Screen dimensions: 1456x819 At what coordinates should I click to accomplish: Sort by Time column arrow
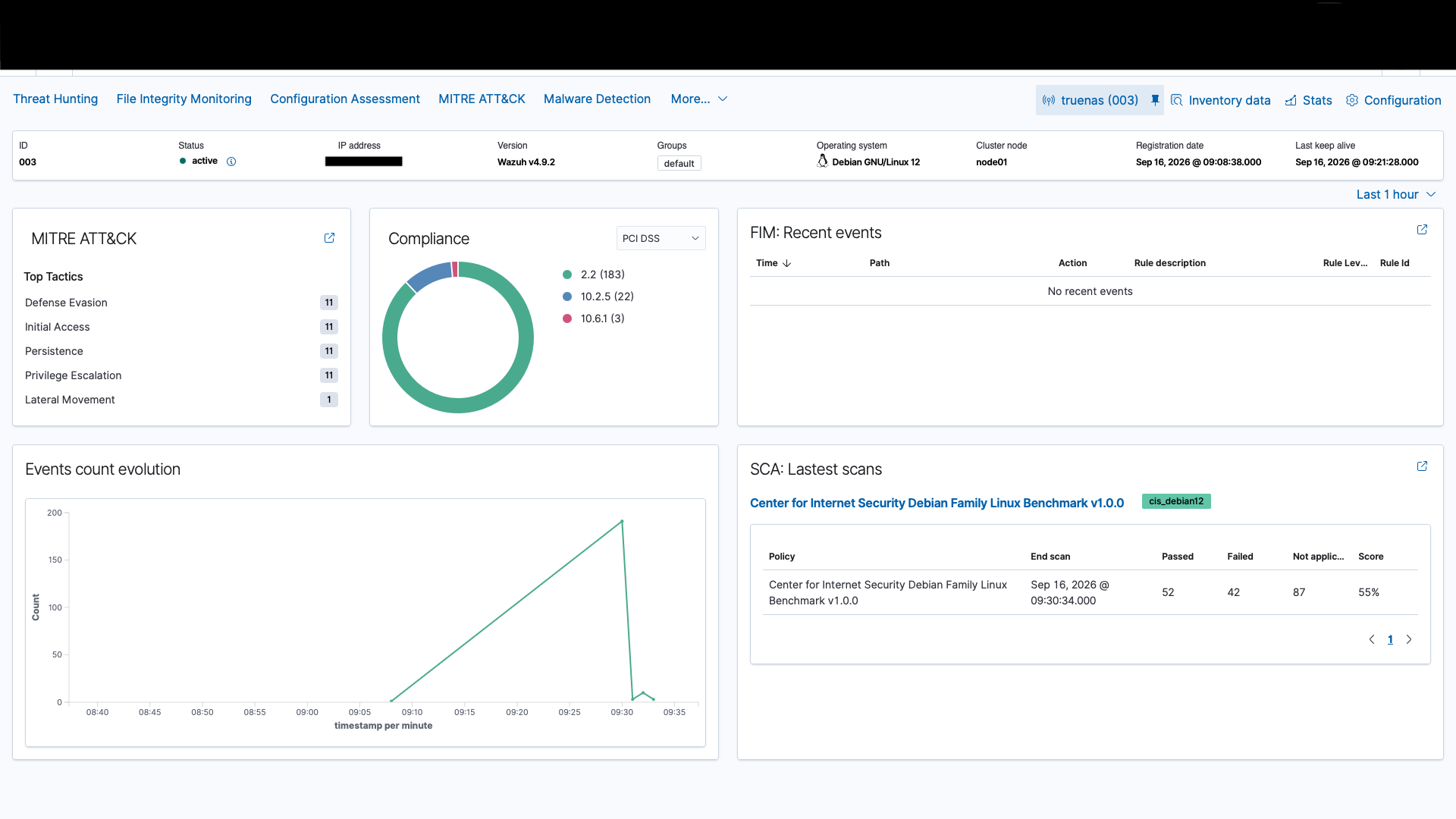point(787,263)
